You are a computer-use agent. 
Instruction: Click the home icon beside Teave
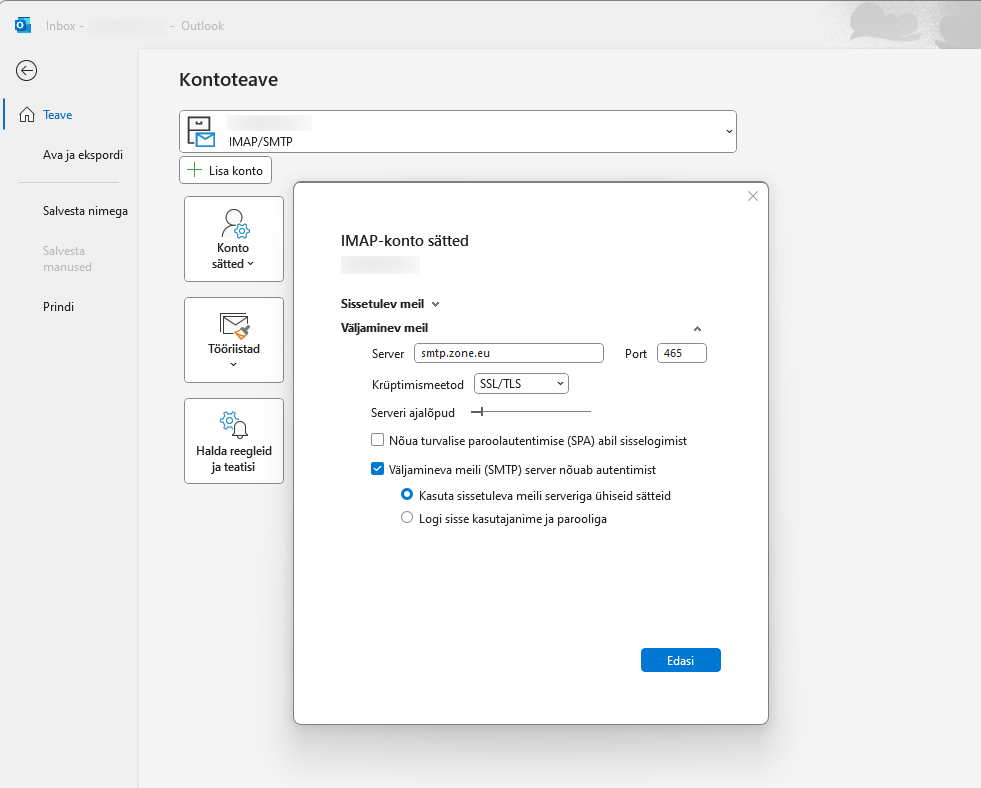click(27, 115)
